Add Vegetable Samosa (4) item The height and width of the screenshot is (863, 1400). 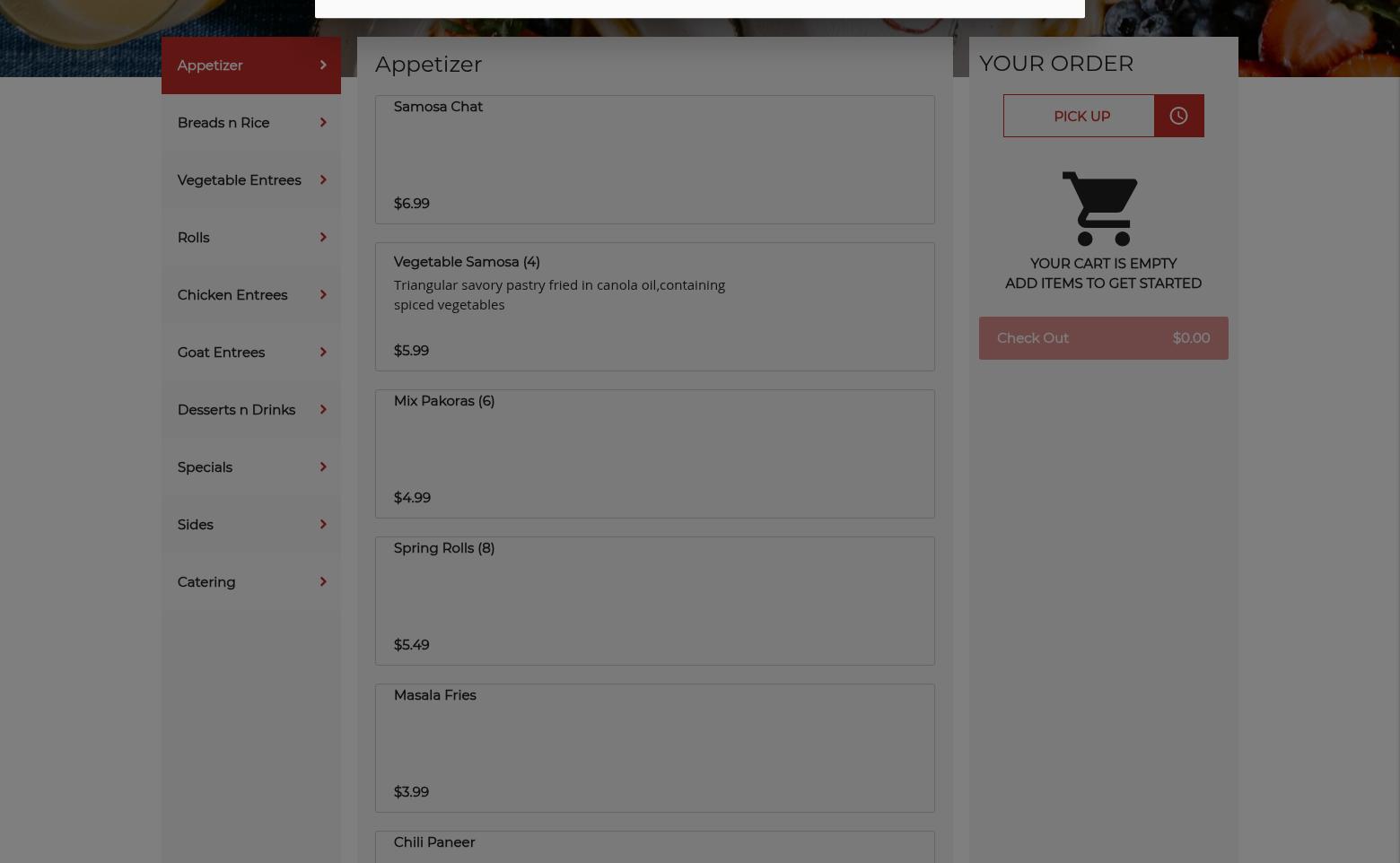654,307
